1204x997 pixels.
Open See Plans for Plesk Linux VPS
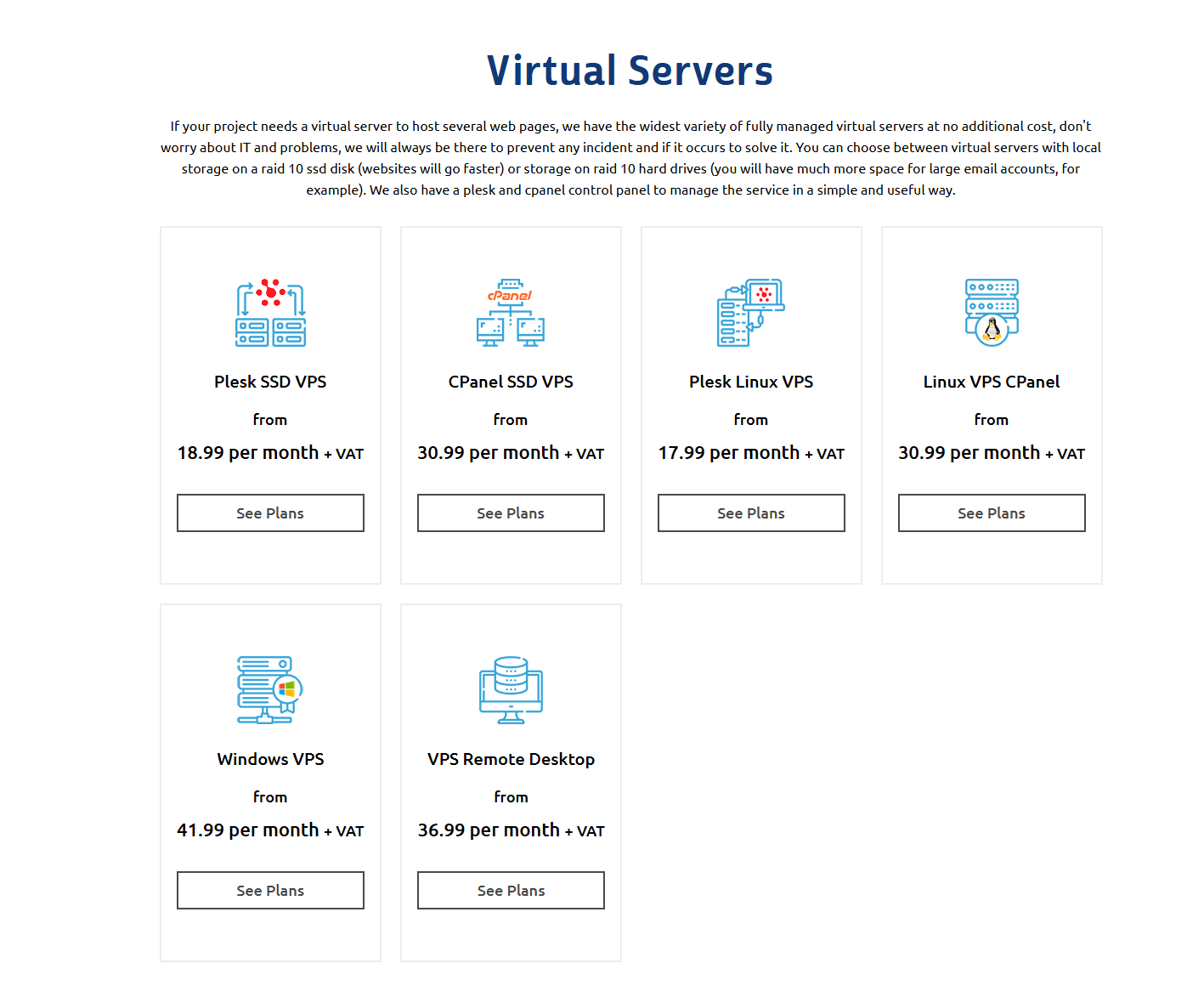point(750,513)
